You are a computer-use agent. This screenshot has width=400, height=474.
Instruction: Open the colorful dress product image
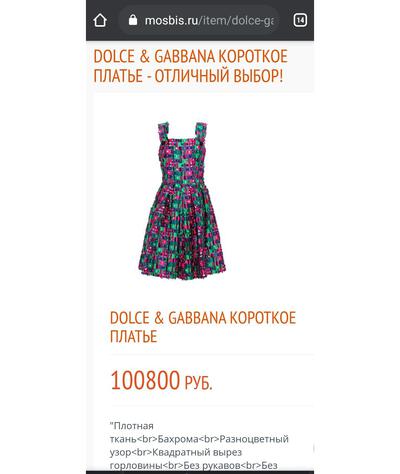[x=183, y=201]
